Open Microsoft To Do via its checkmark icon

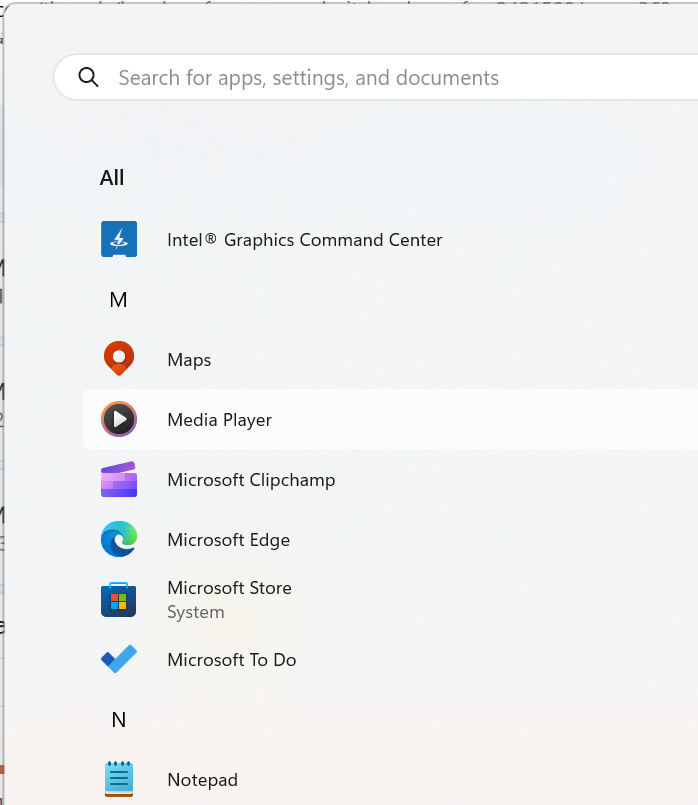(x=119, y=659)
